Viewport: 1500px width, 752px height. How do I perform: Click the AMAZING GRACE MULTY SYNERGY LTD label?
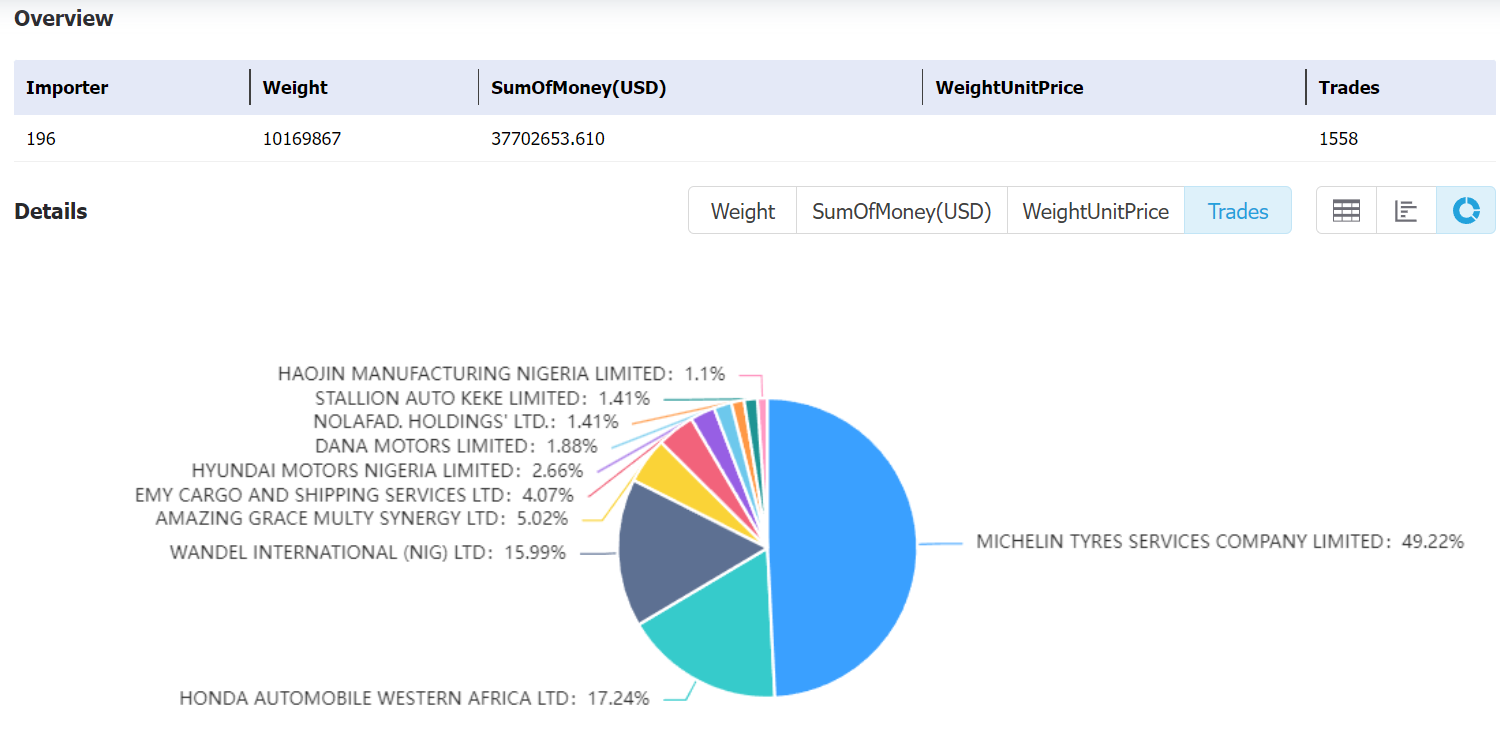[x=361, y=518]
